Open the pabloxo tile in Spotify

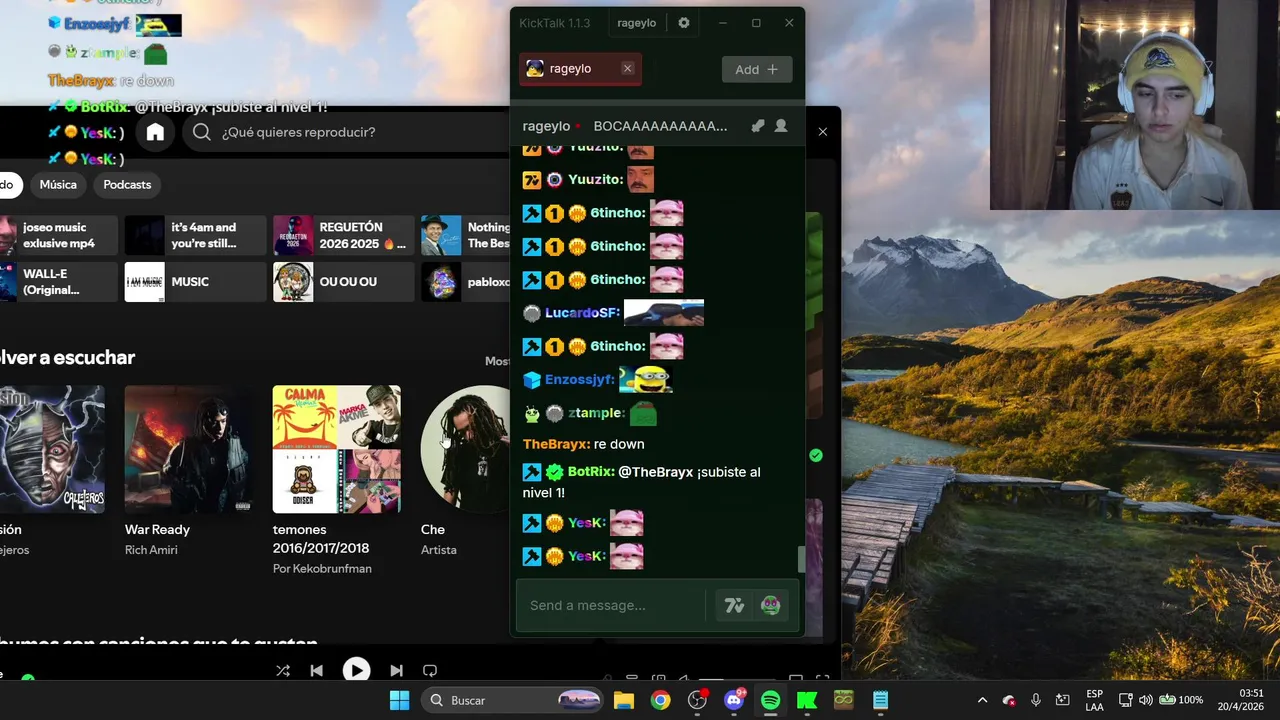[x=466, y=282]
